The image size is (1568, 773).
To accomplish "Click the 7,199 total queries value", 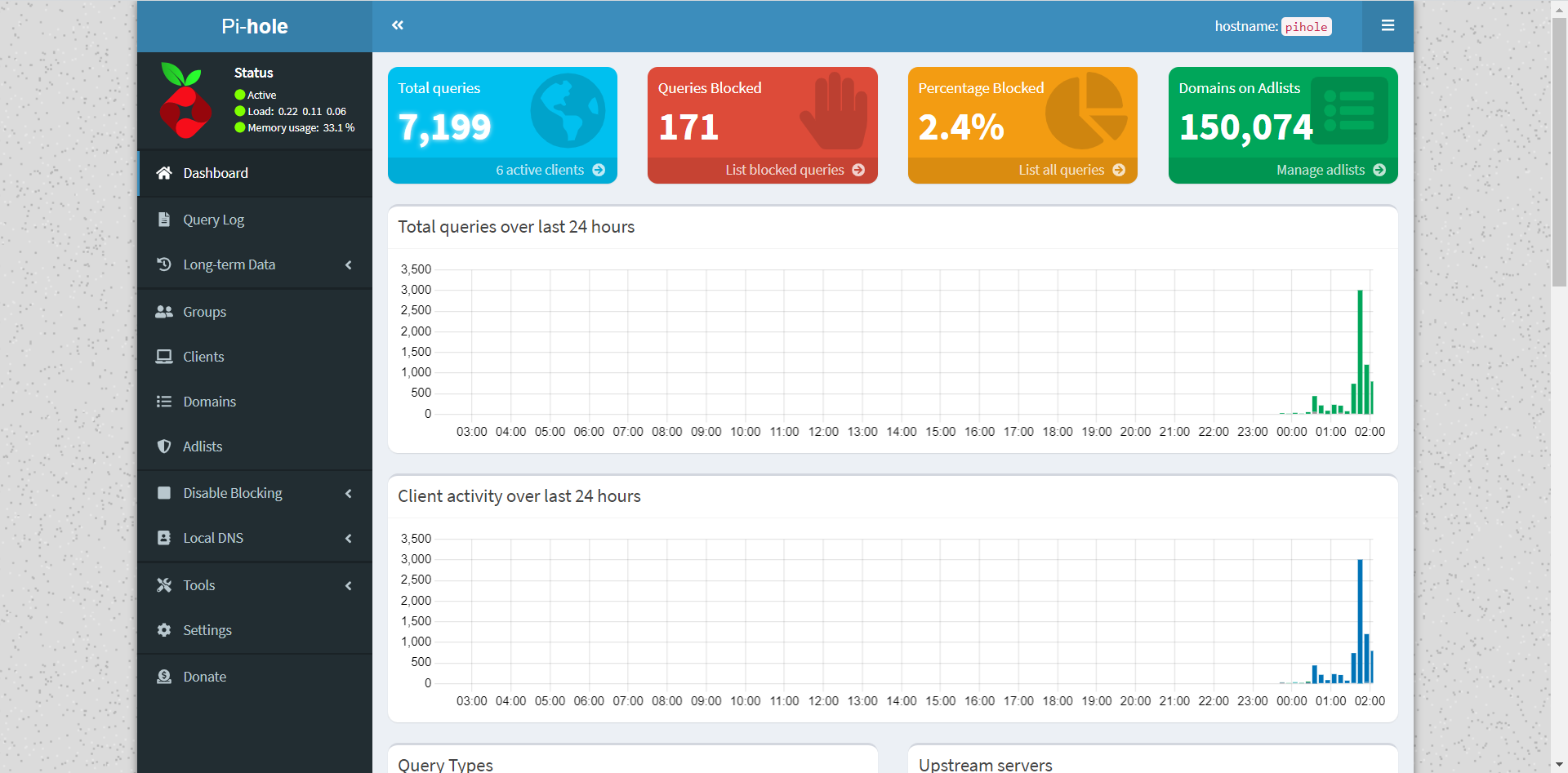I will pos(445,127).
